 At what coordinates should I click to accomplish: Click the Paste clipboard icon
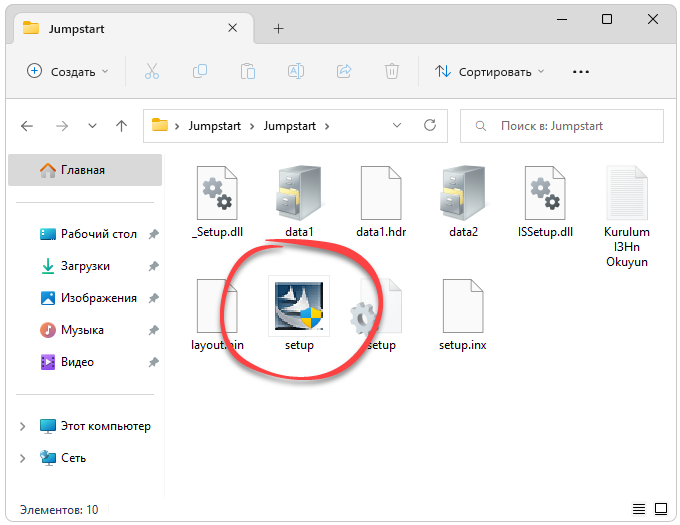point(248,71)
